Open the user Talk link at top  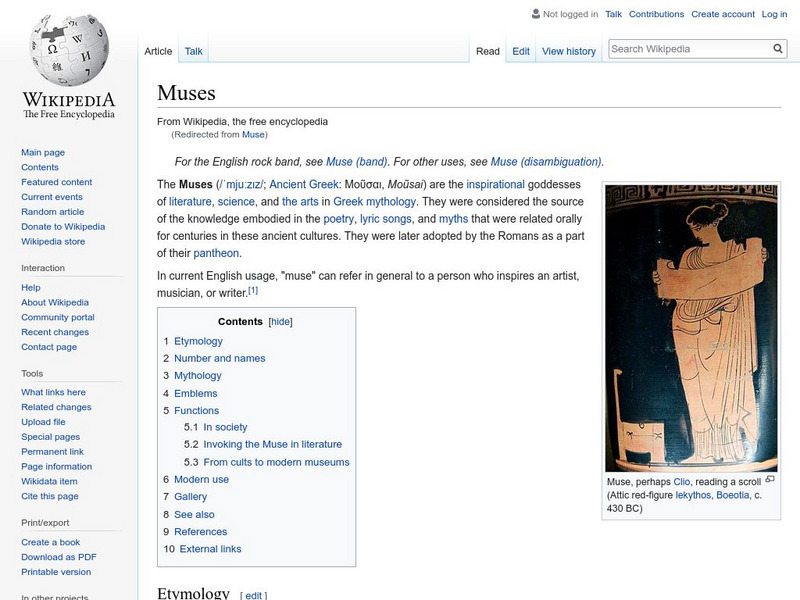613,14
